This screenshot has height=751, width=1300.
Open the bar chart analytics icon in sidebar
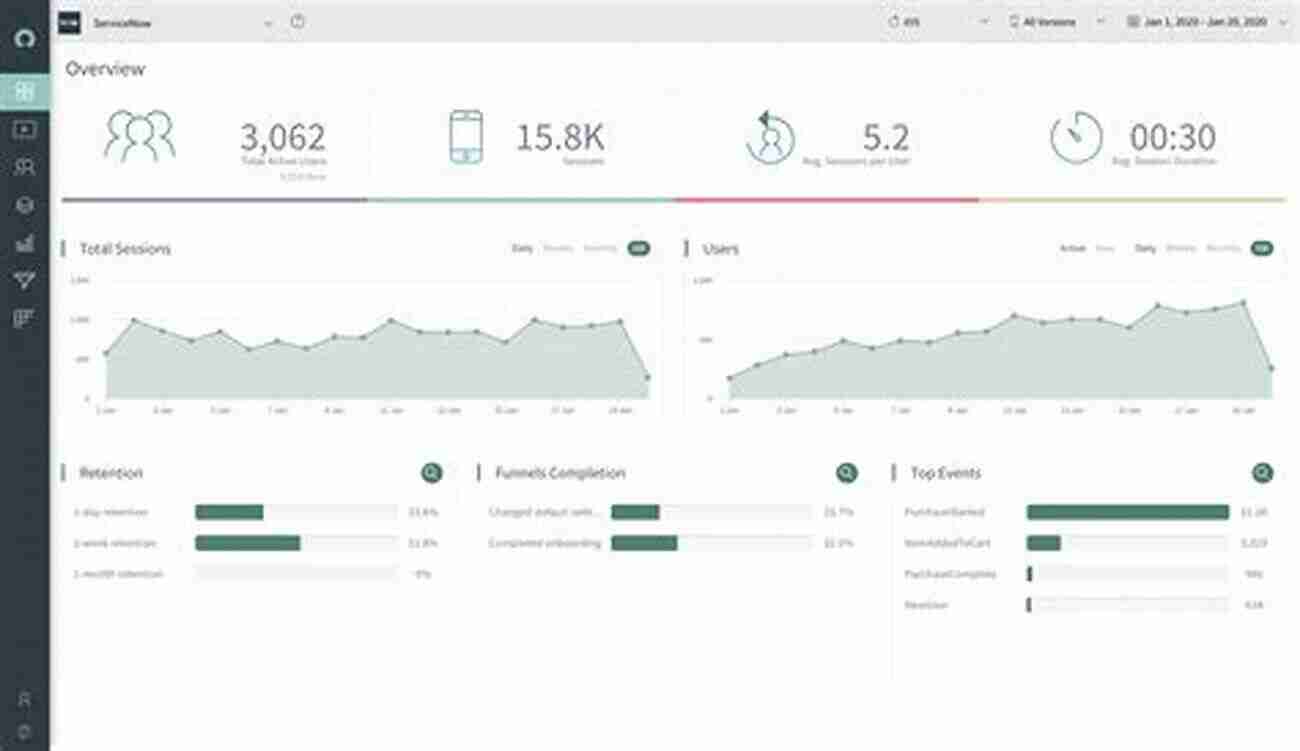coord(25,243)
